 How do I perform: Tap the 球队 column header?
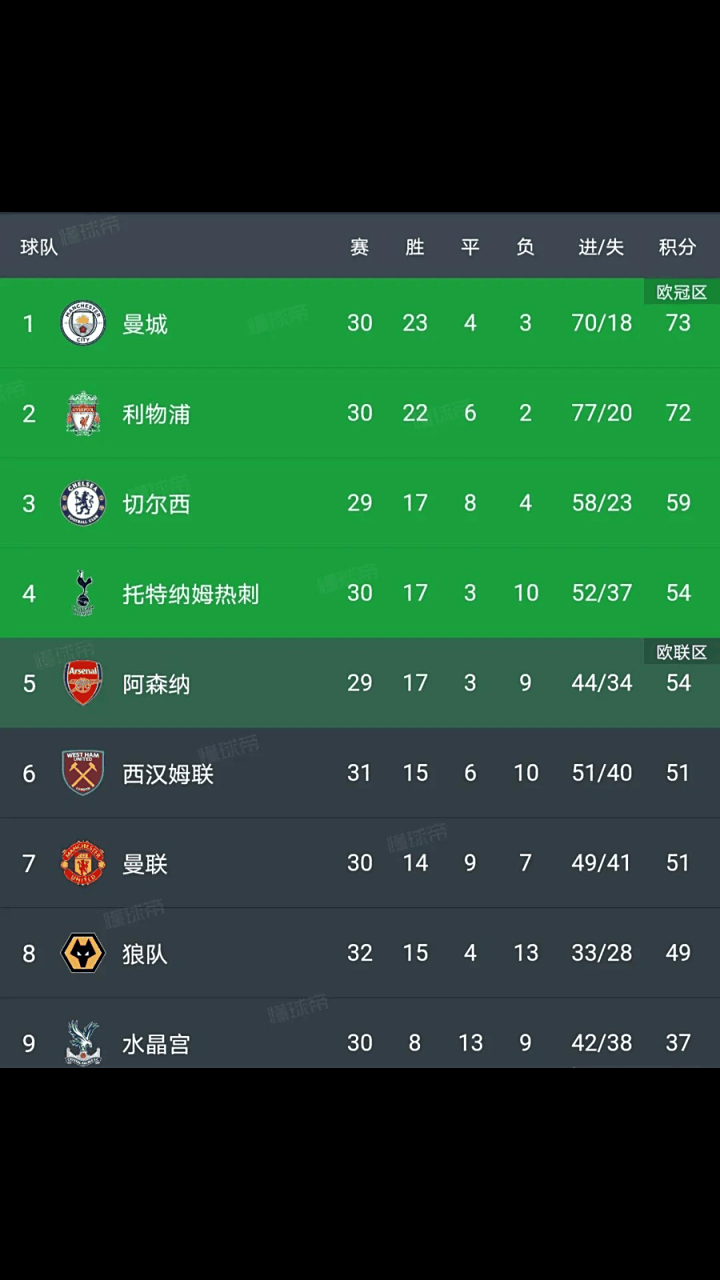(39, 247)
